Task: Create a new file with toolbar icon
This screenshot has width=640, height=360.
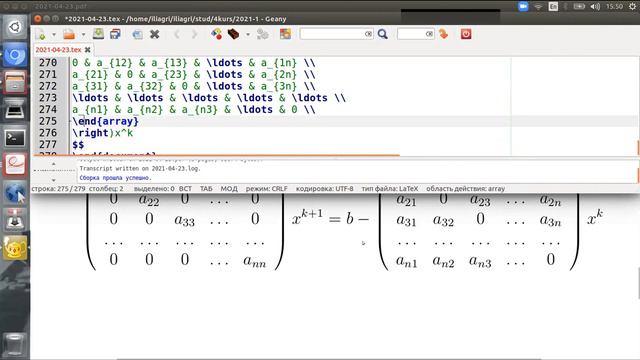Action: 40,34
